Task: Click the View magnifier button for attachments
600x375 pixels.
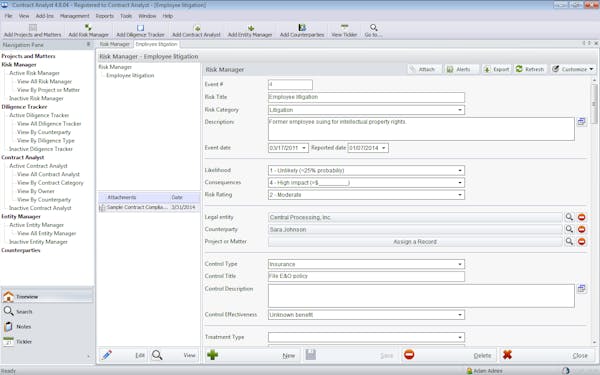Action: tap(174, 355)
